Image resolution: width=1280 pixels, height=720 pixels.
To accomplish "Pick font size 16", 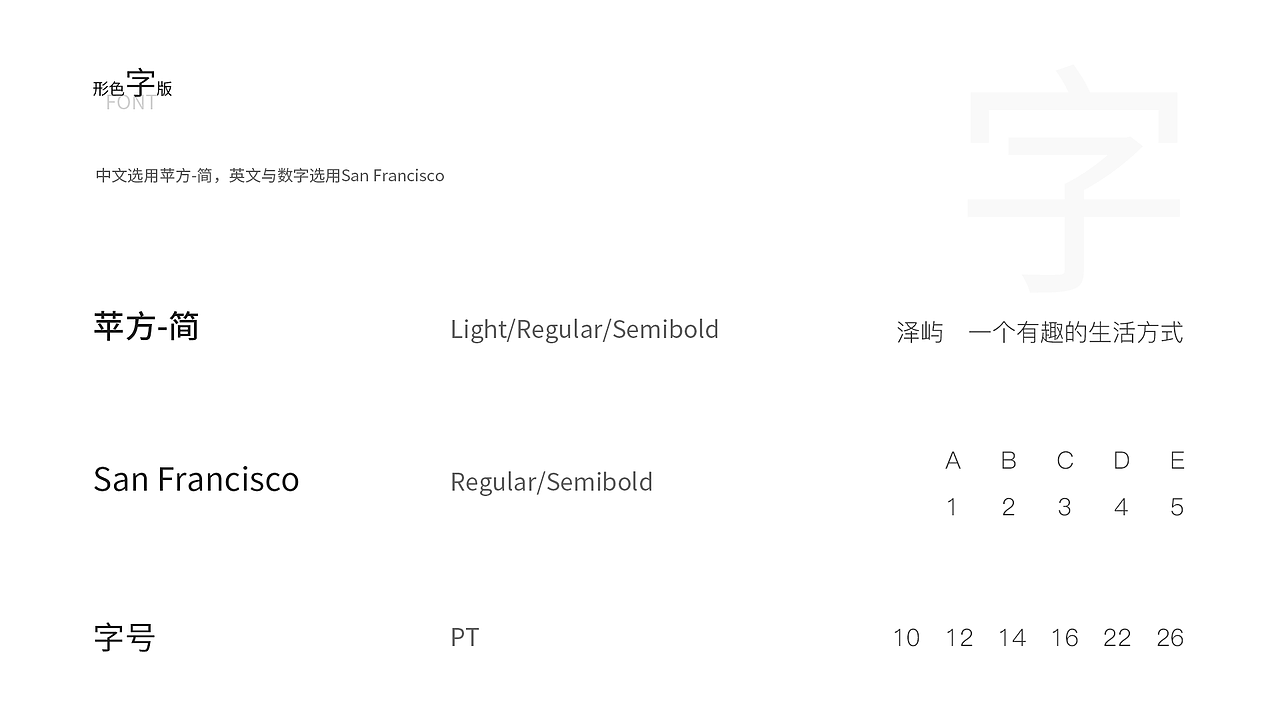I will [1064, 637].
